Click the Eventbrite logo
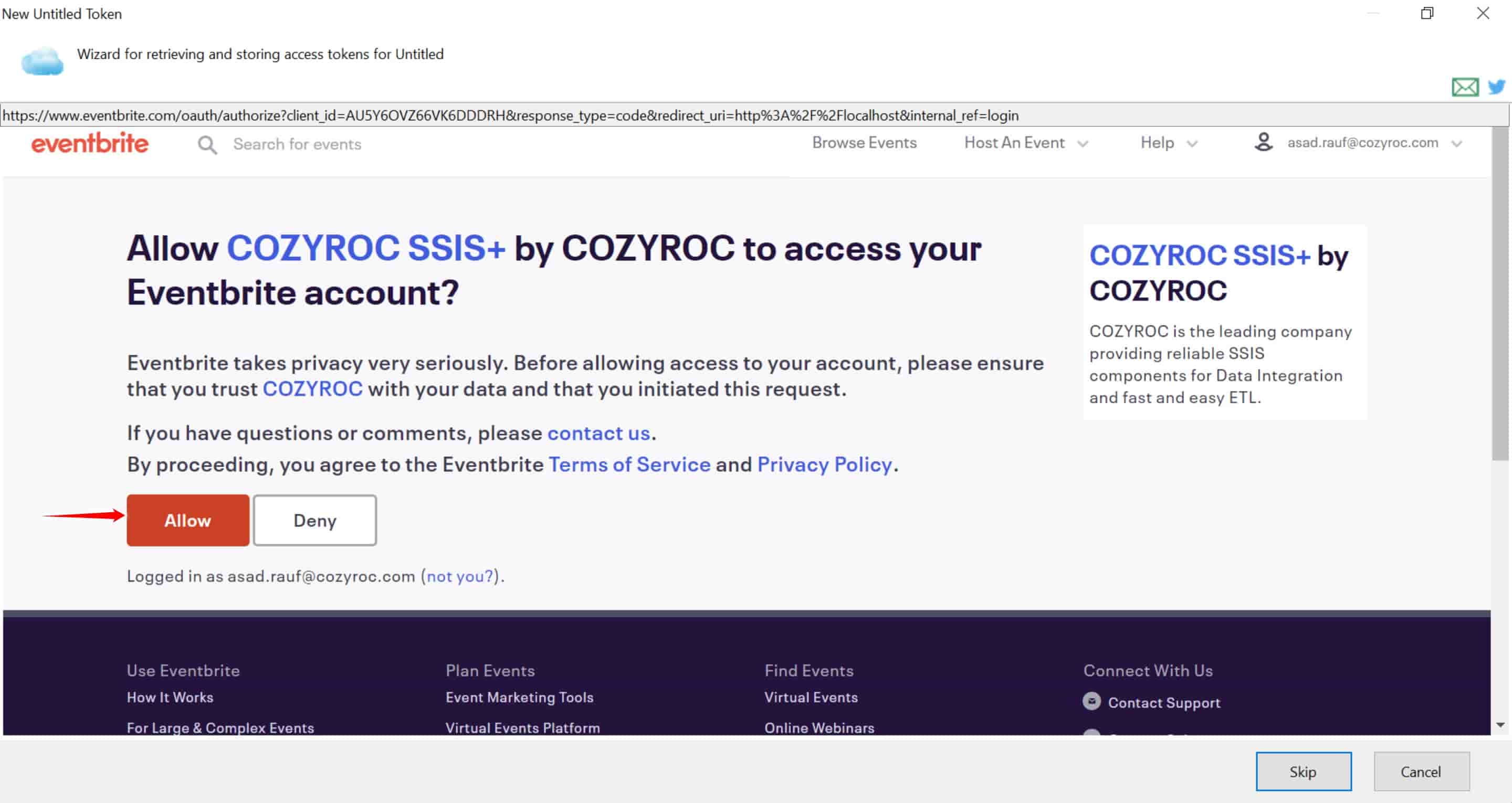1512x803 pixels. click(90, 143)
